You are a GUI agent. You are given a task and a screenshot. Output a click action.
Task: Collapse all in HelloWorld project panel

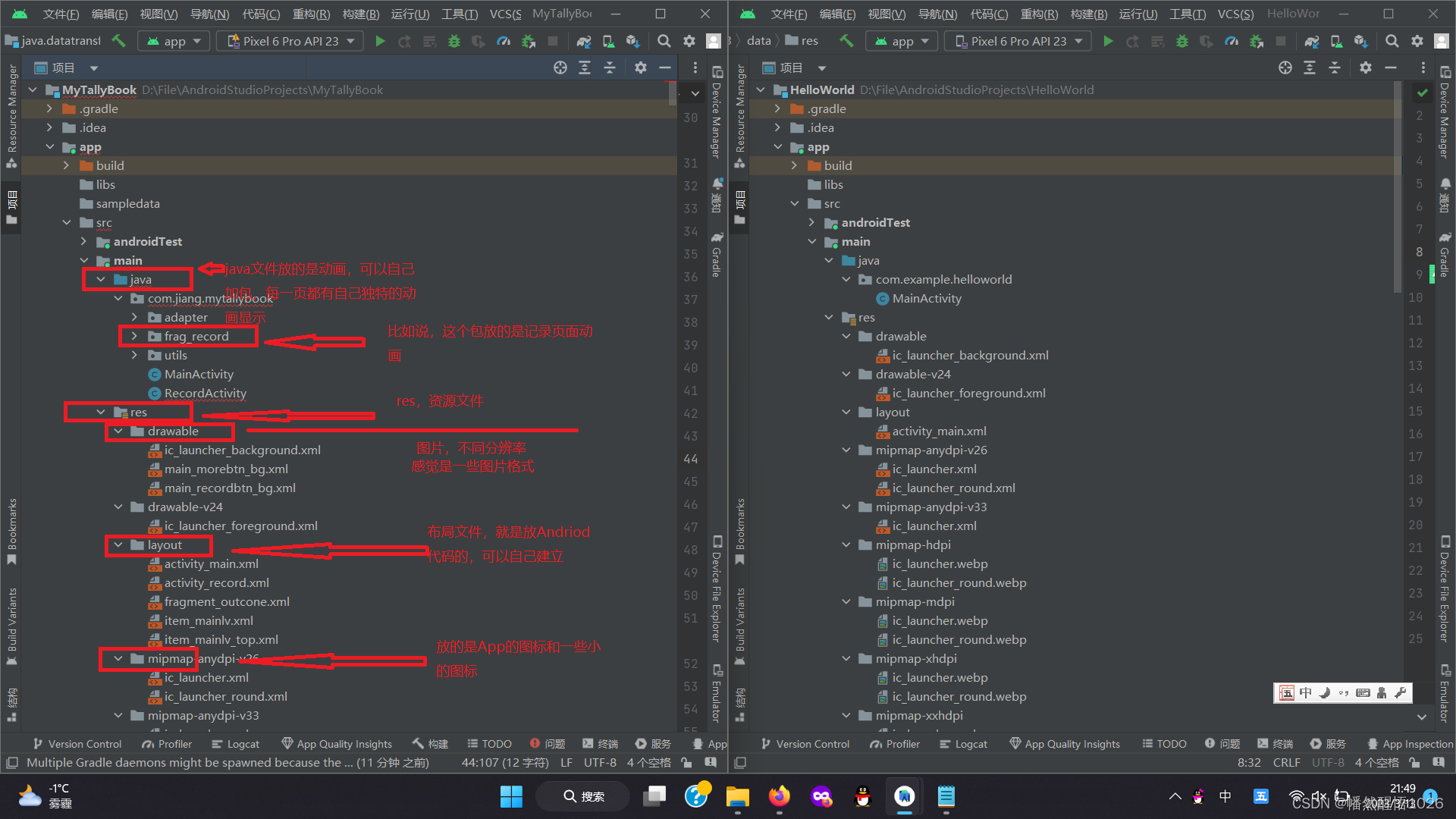[x=1334, y=67]
